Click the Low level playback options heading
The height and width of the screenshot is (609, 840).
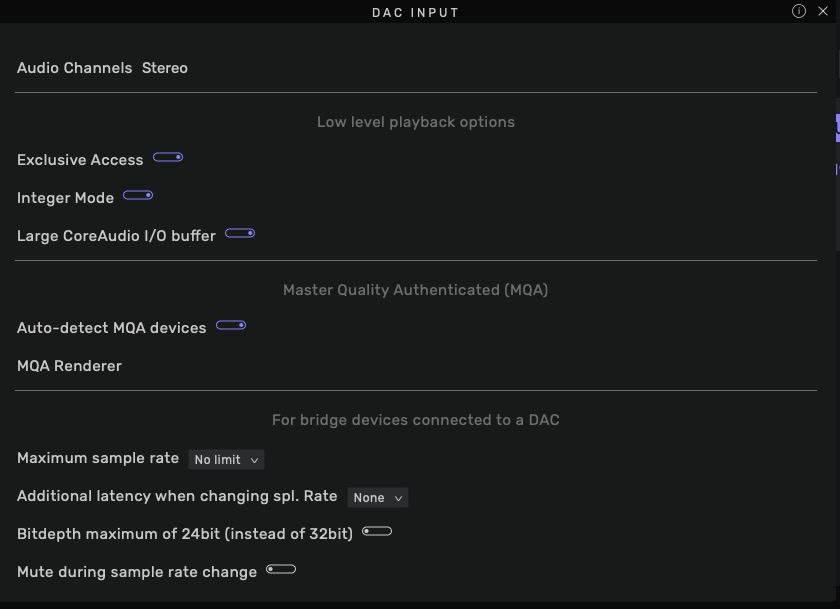[x=416, y=122]
